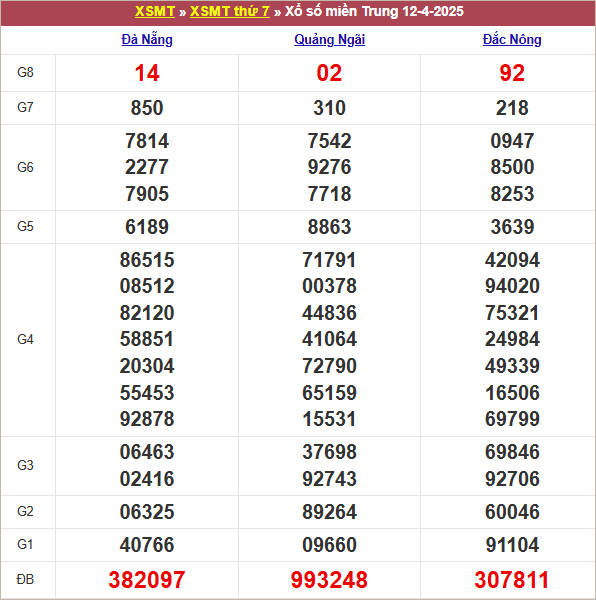Click the G2 result 60046

512,512
